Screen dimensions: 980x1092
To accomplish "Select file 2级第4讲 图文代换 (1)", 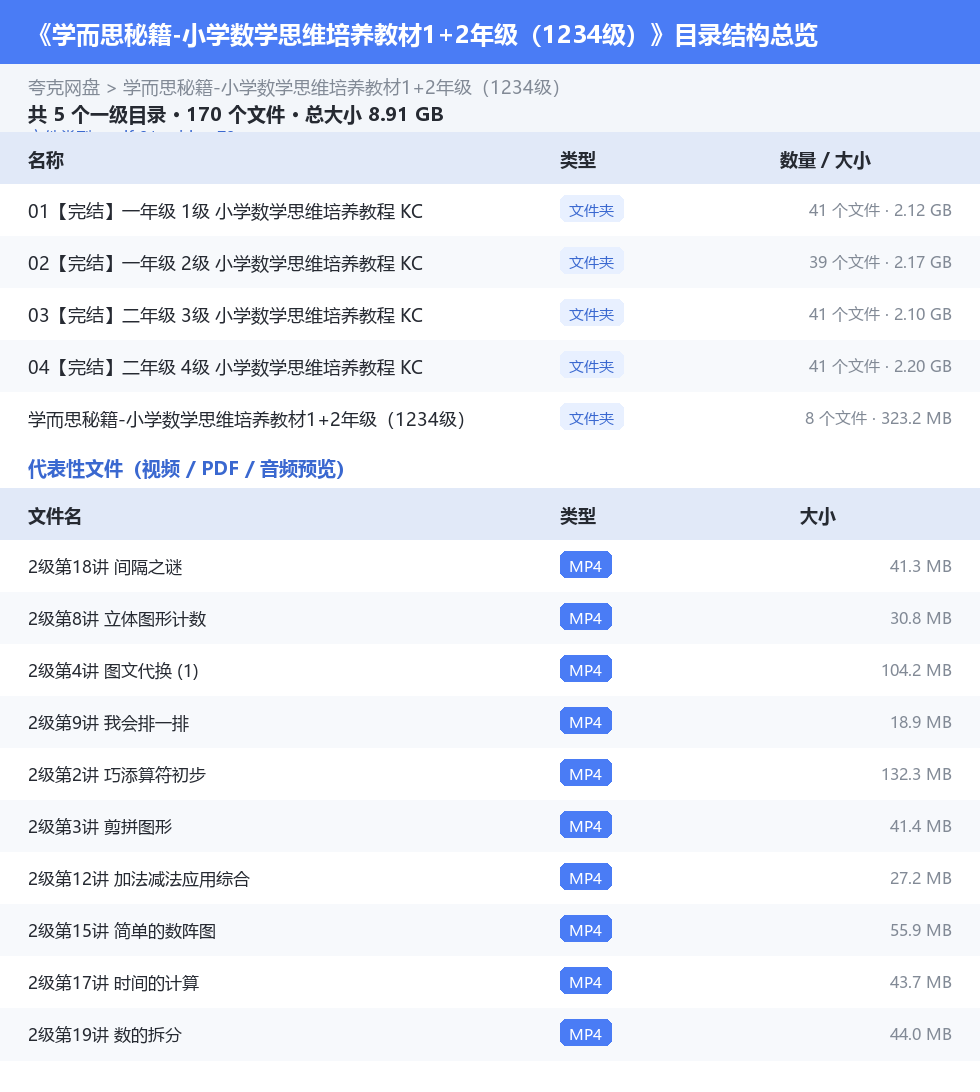I will [114, 671].
